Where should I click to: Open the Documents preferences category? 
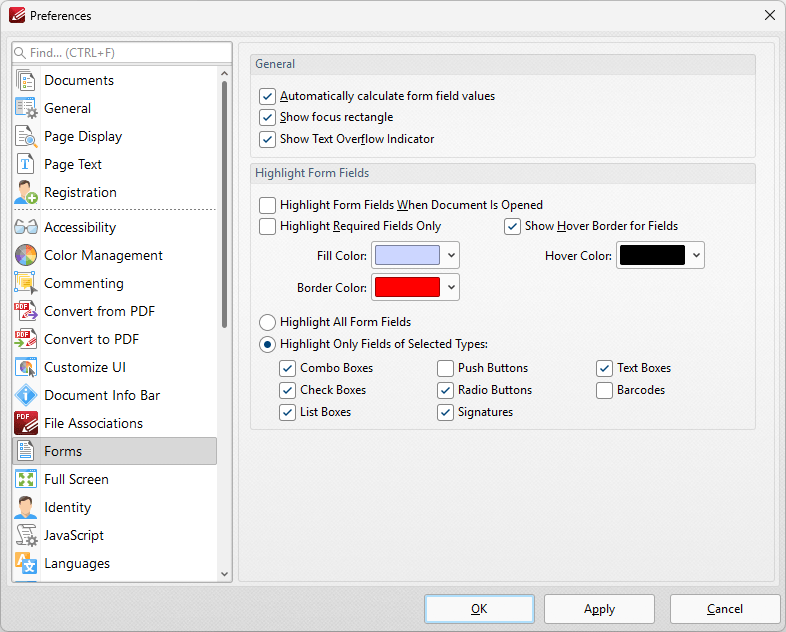point(115,80)
